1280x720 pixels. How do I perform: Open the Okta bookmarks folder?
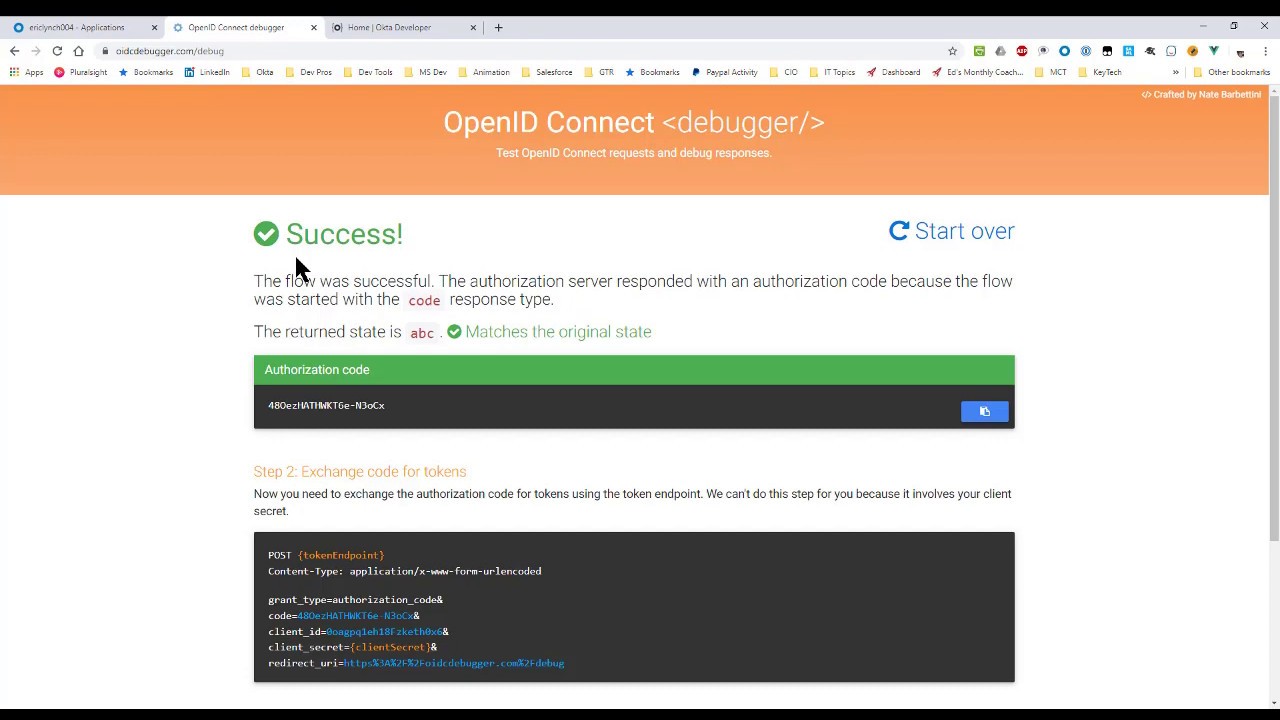257,72
